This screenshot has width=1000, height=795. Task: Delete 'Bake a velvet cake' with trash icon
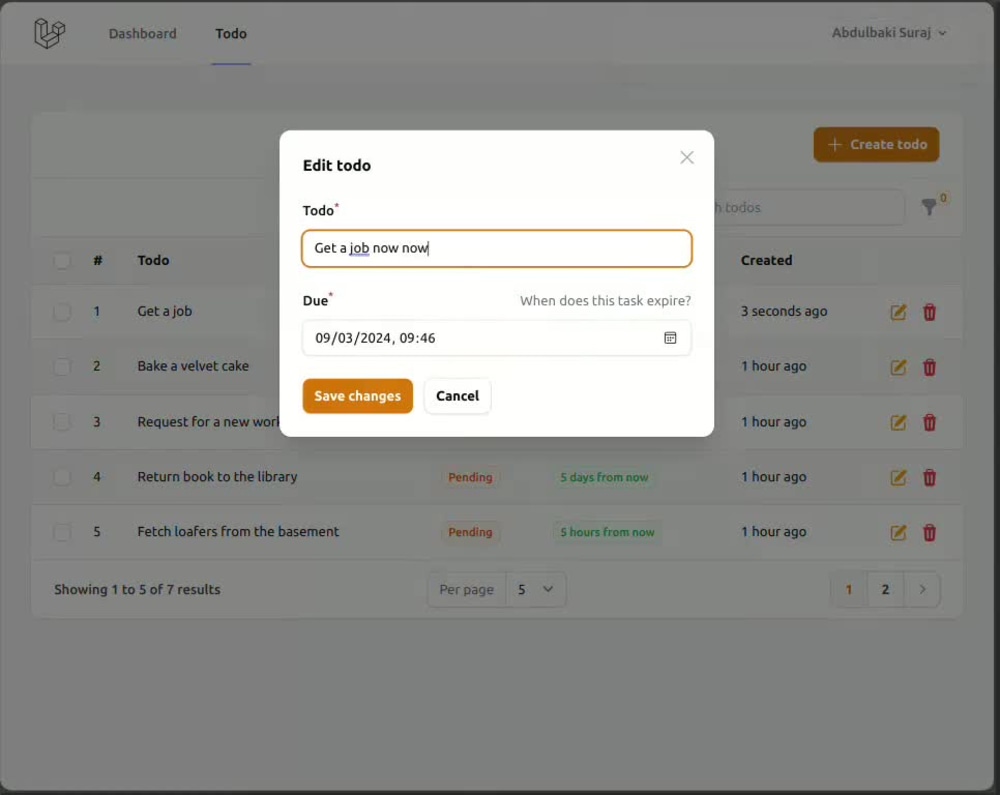click(x=929, y=367)
